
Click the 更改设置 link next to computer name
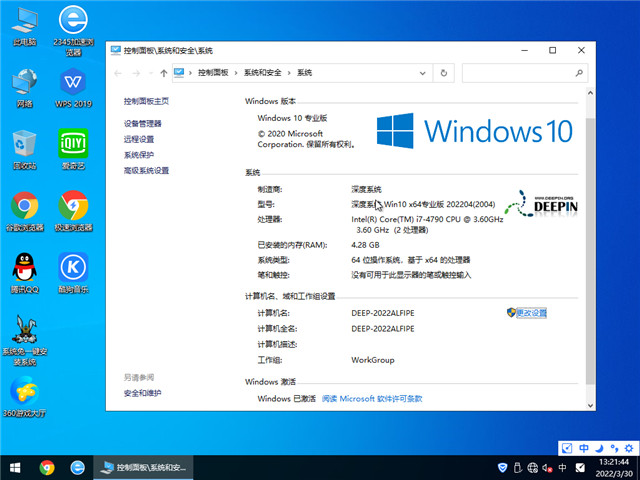[x=530, y=313]
